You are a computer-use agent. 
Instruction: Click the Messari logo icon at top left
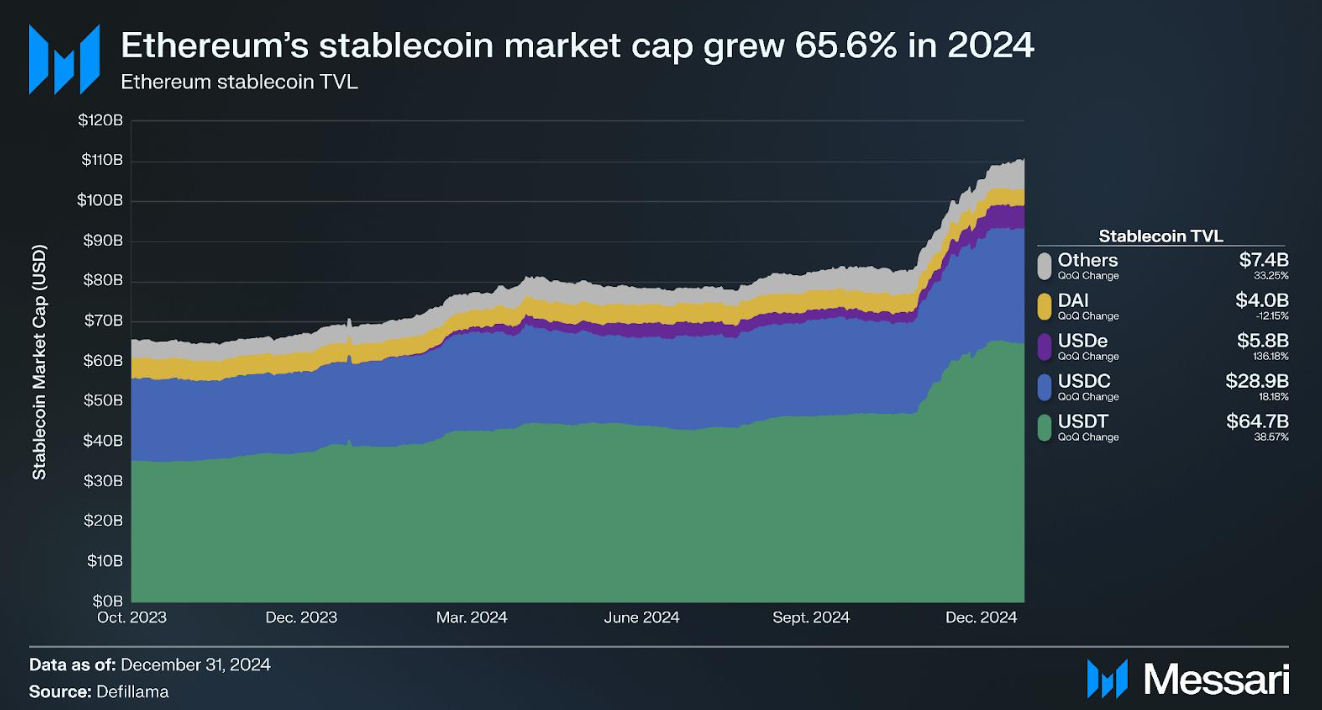pos(64,59)
